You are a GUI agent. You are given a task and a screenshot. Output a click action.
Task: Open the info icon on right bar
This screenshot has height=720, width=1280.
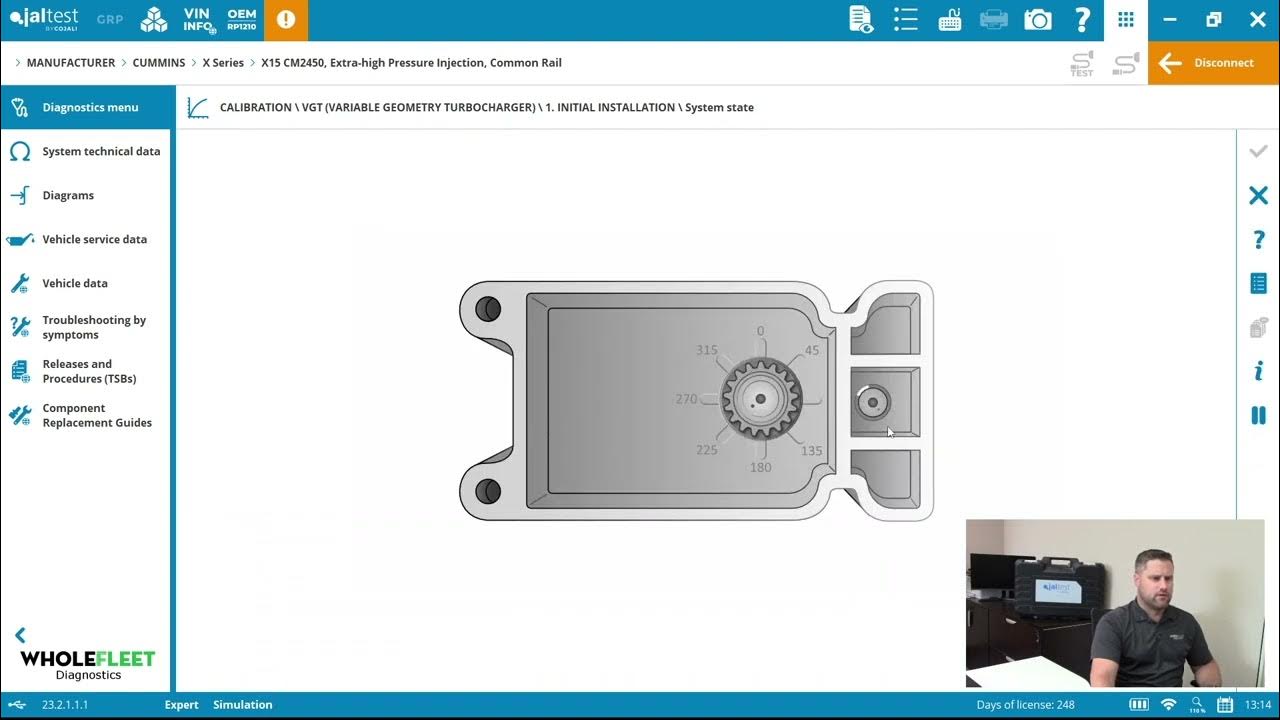coord(1258,371)
